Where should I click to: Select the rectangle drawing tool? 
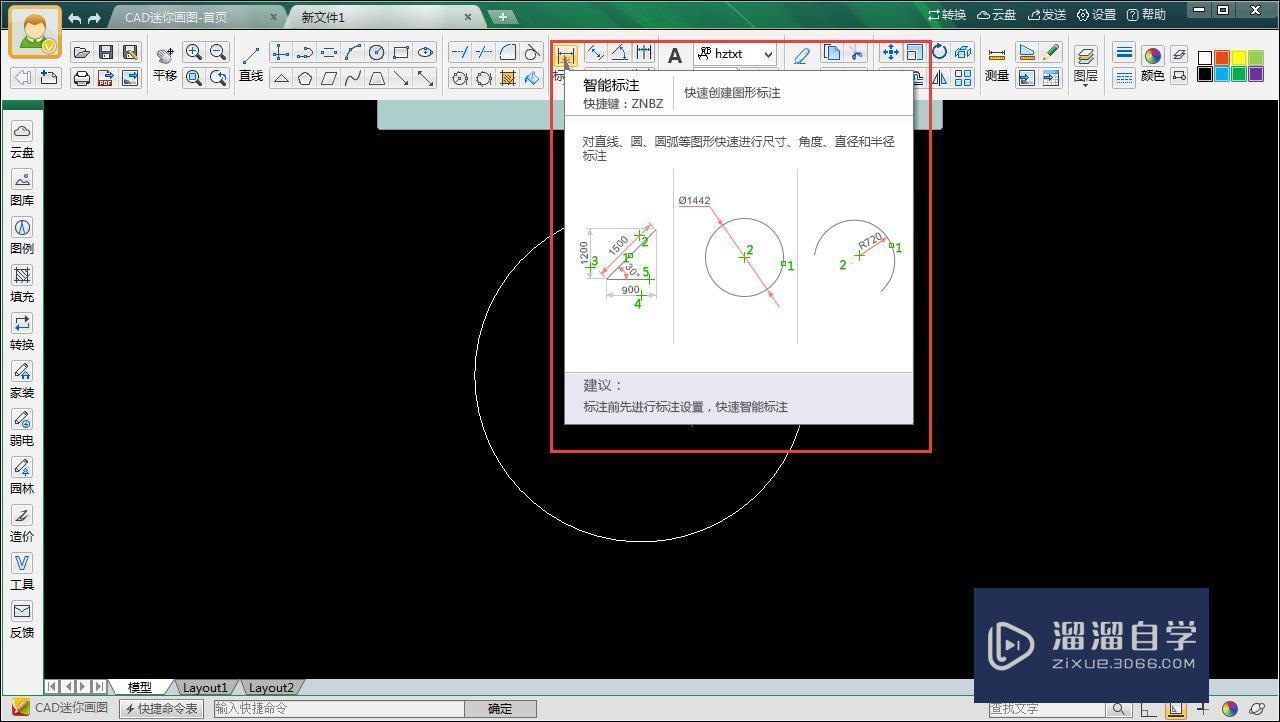401,53
